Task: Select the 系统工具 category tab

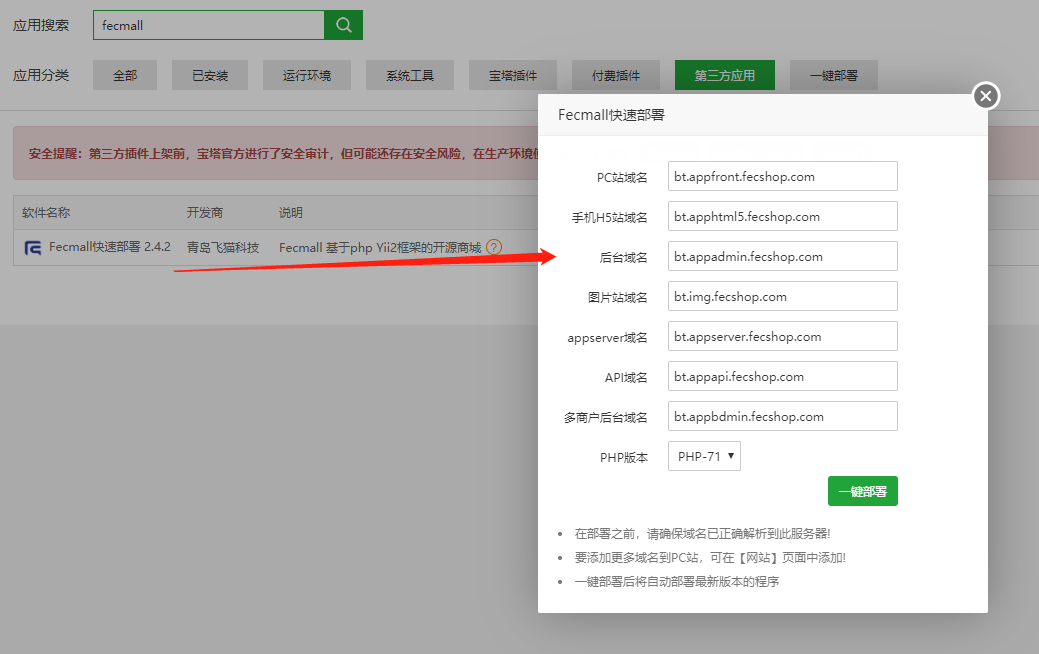Action: [410, 75]
